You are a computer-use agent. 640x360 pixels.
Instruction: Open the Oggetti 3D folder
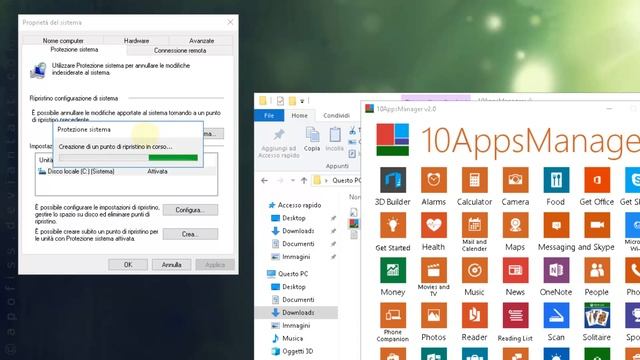tap(293, 351)
